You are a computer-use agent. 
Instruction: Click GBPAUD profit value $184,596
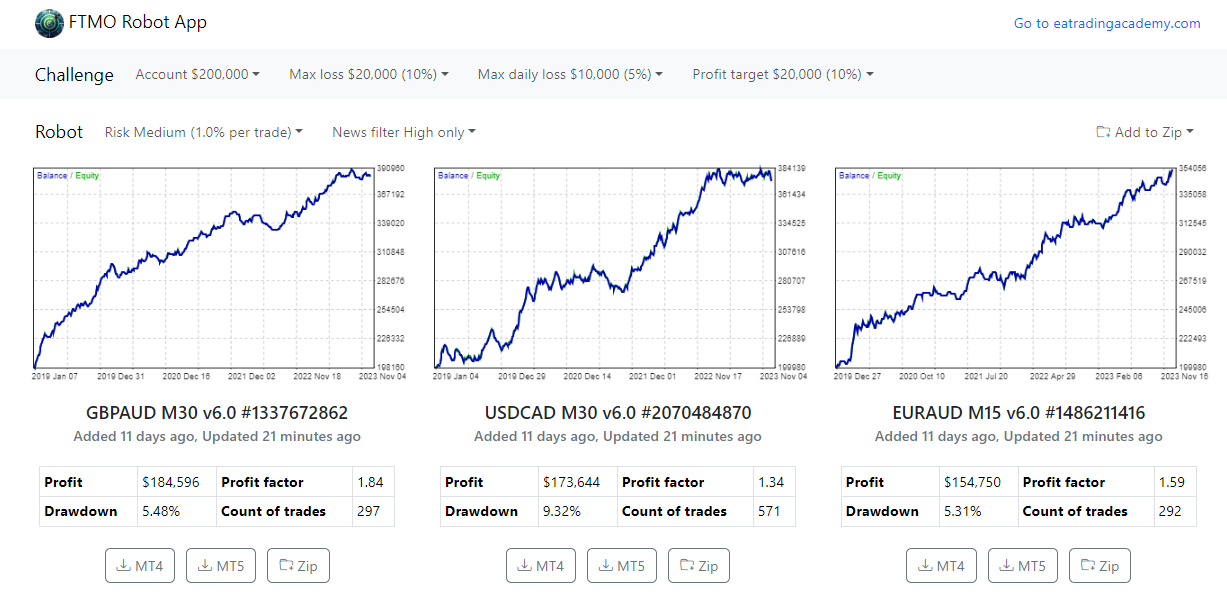[x=171, y=482]
